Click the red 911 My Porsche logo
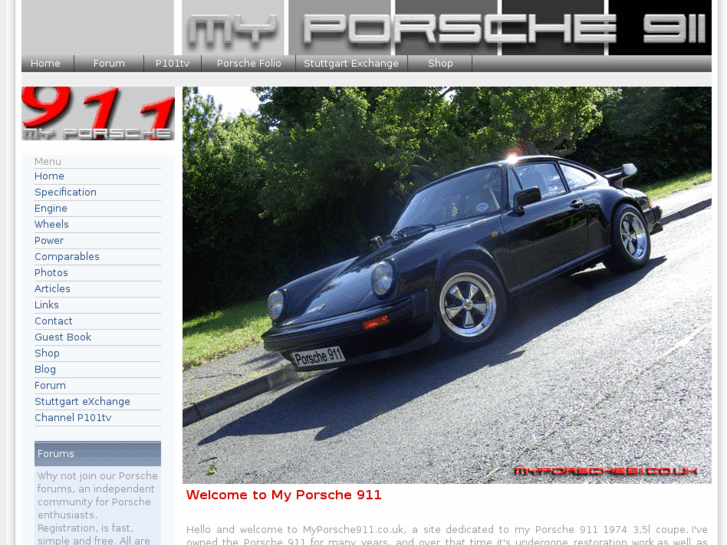This screenshot has height=545, width=727. tap(98, 114)
